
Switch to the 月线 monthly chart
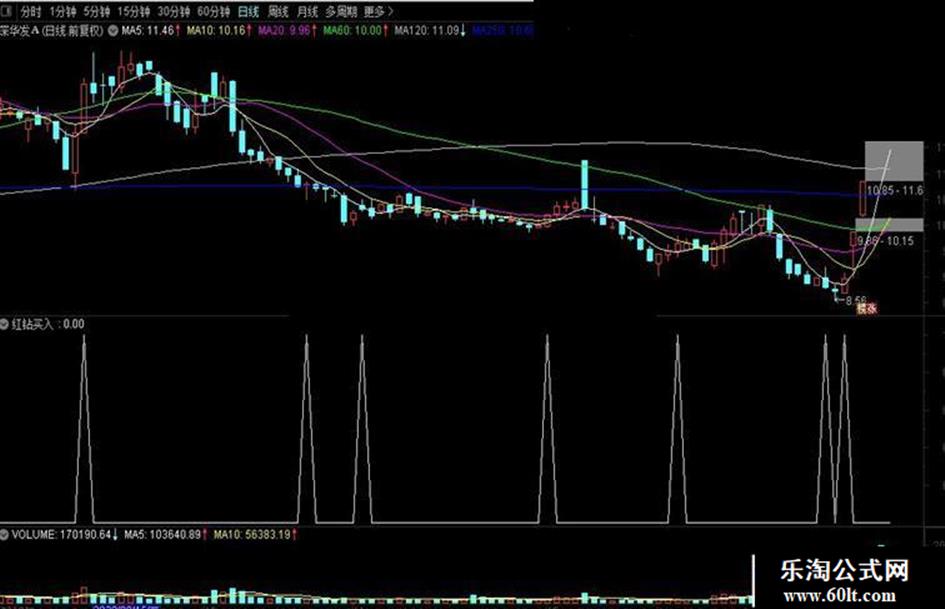tap(307, 11)
